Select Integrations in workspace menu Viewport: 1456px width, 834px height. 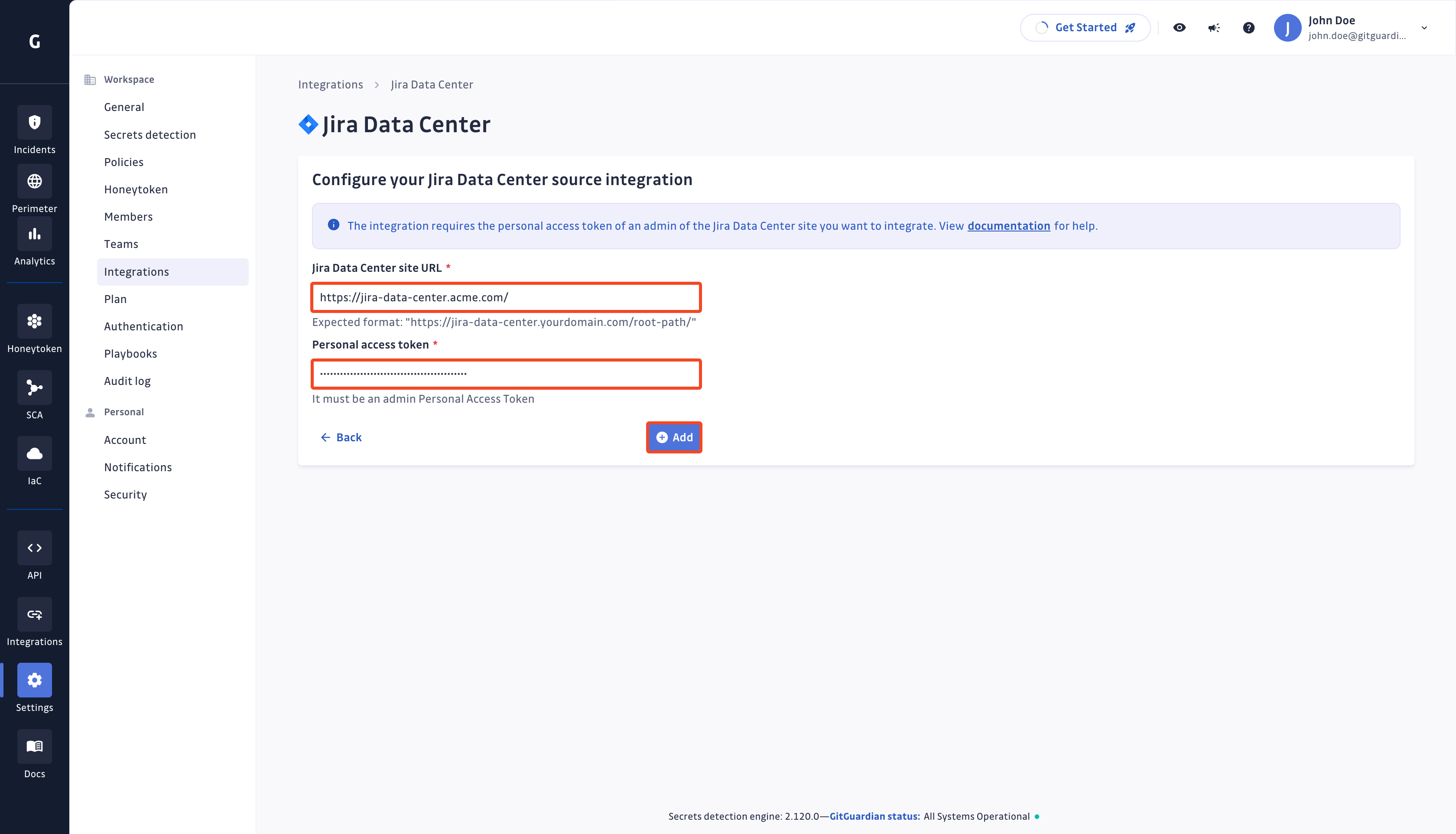click(172, 271)
